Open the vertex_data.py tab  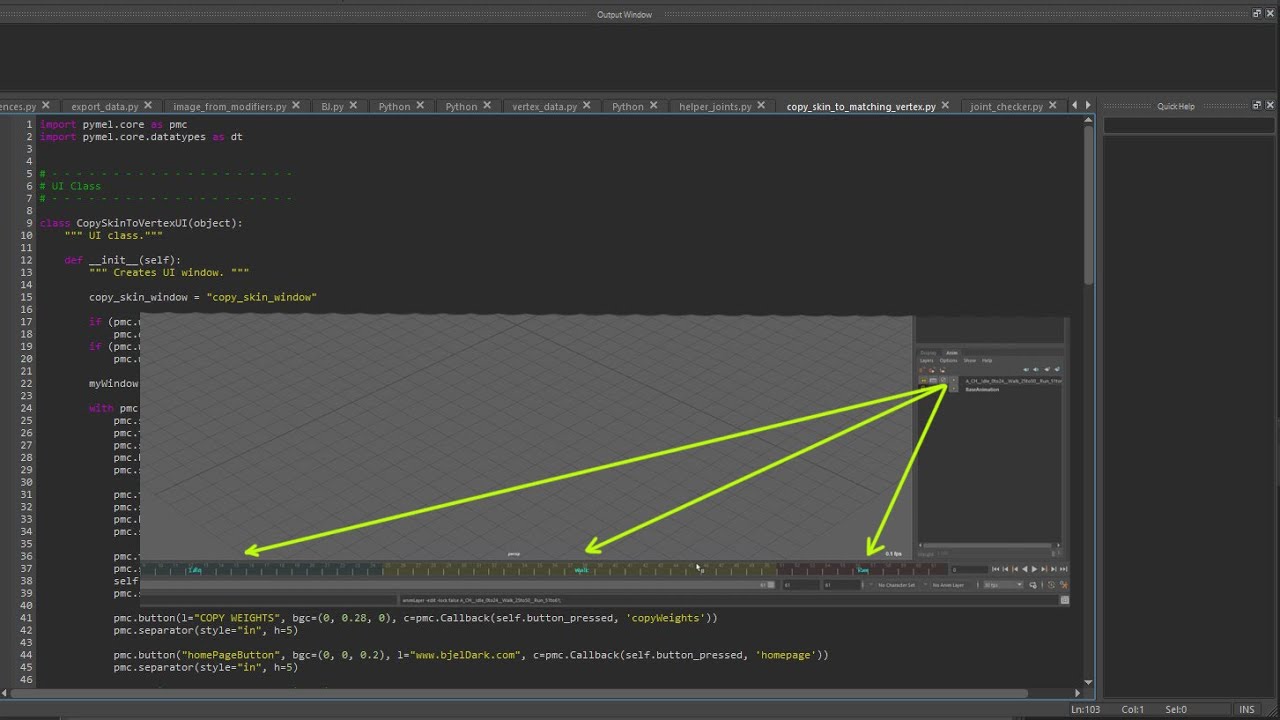pos(544,106)
